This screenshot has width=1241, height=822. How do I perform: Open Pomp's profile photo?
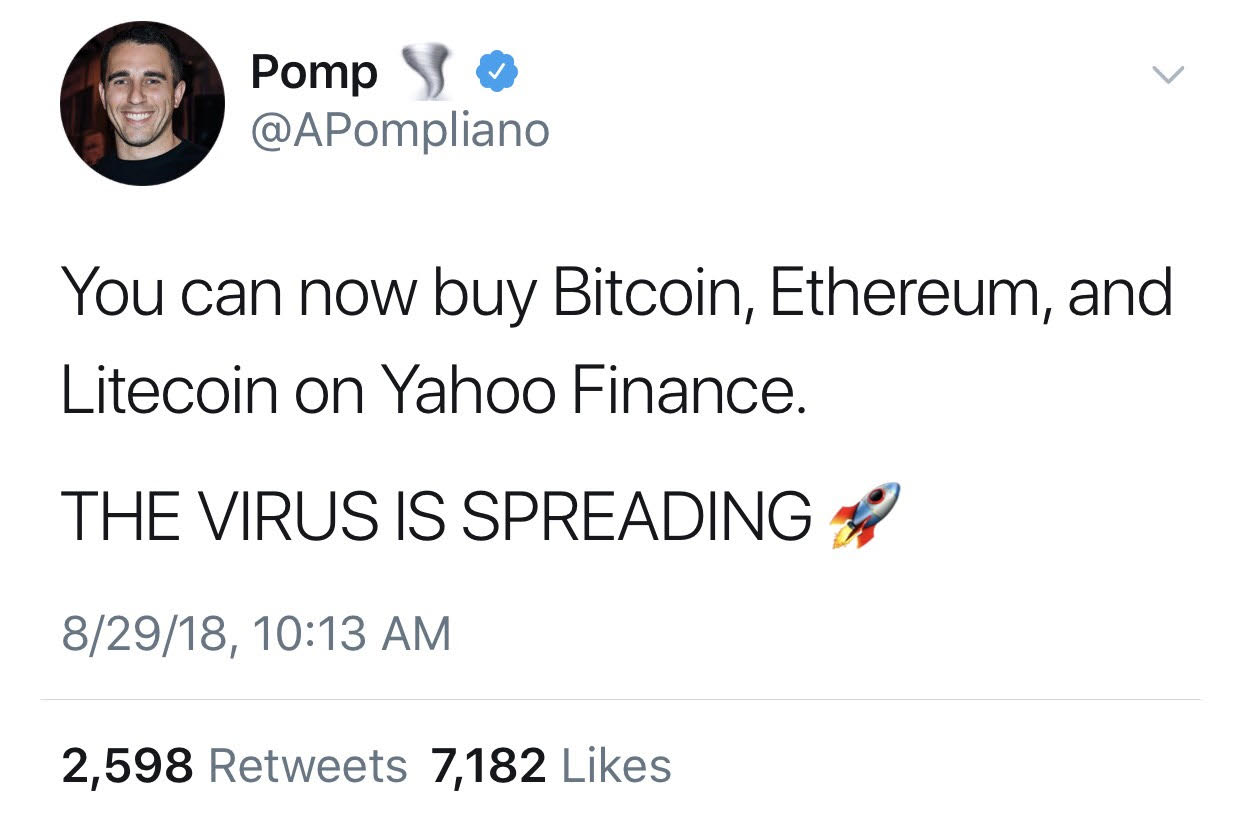point(142,103)
